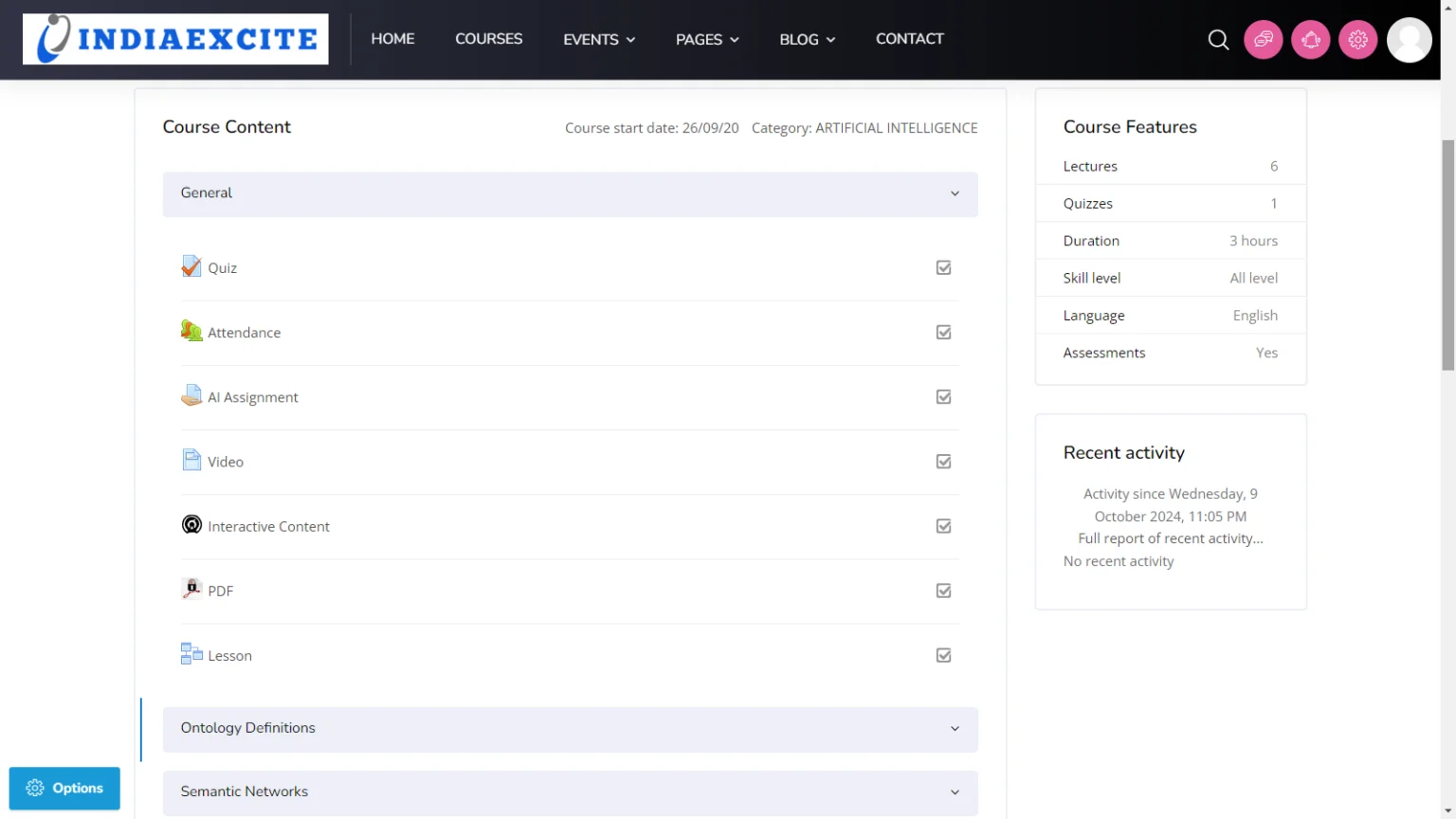
Task: Click the blue Options button
Action: (64, 788)
